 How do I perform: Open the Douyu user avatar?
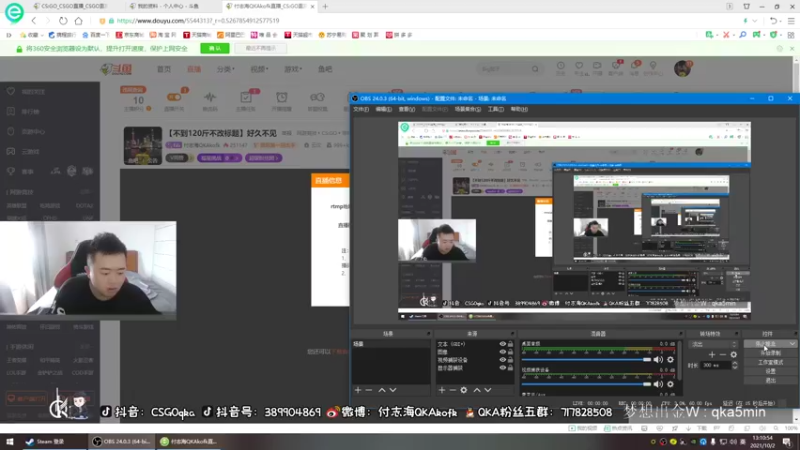point(682,68)
